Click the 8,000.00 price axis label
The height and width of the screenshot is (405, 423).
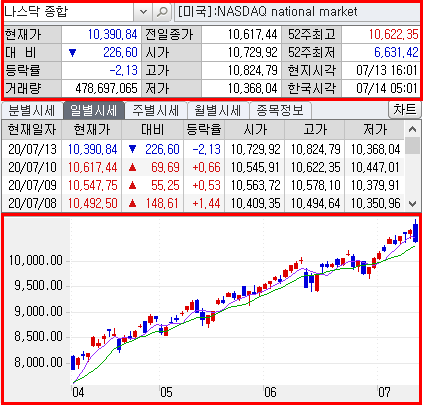[38, 362]
